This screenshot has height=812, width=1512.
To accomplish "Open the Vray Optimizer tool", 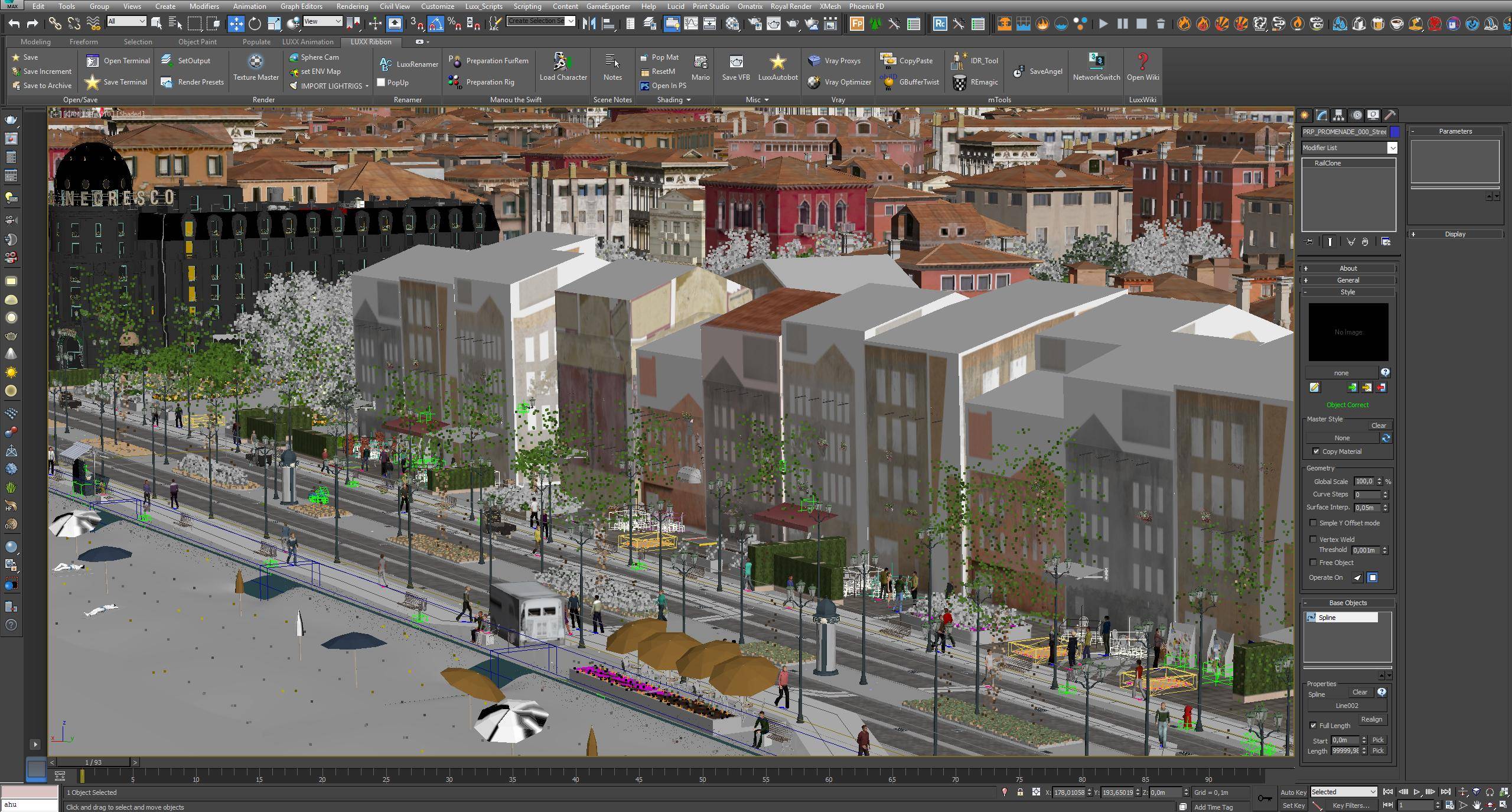I will [x=839, y=82].
